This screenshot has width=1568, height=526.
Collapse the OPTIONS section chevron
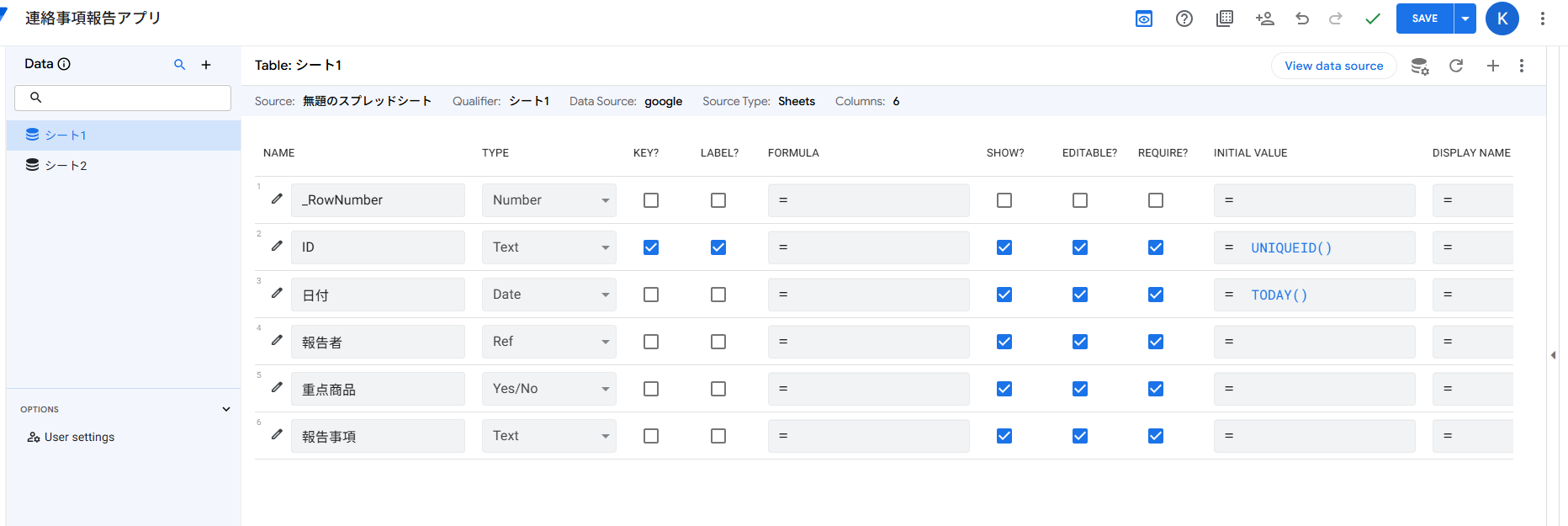226,409
